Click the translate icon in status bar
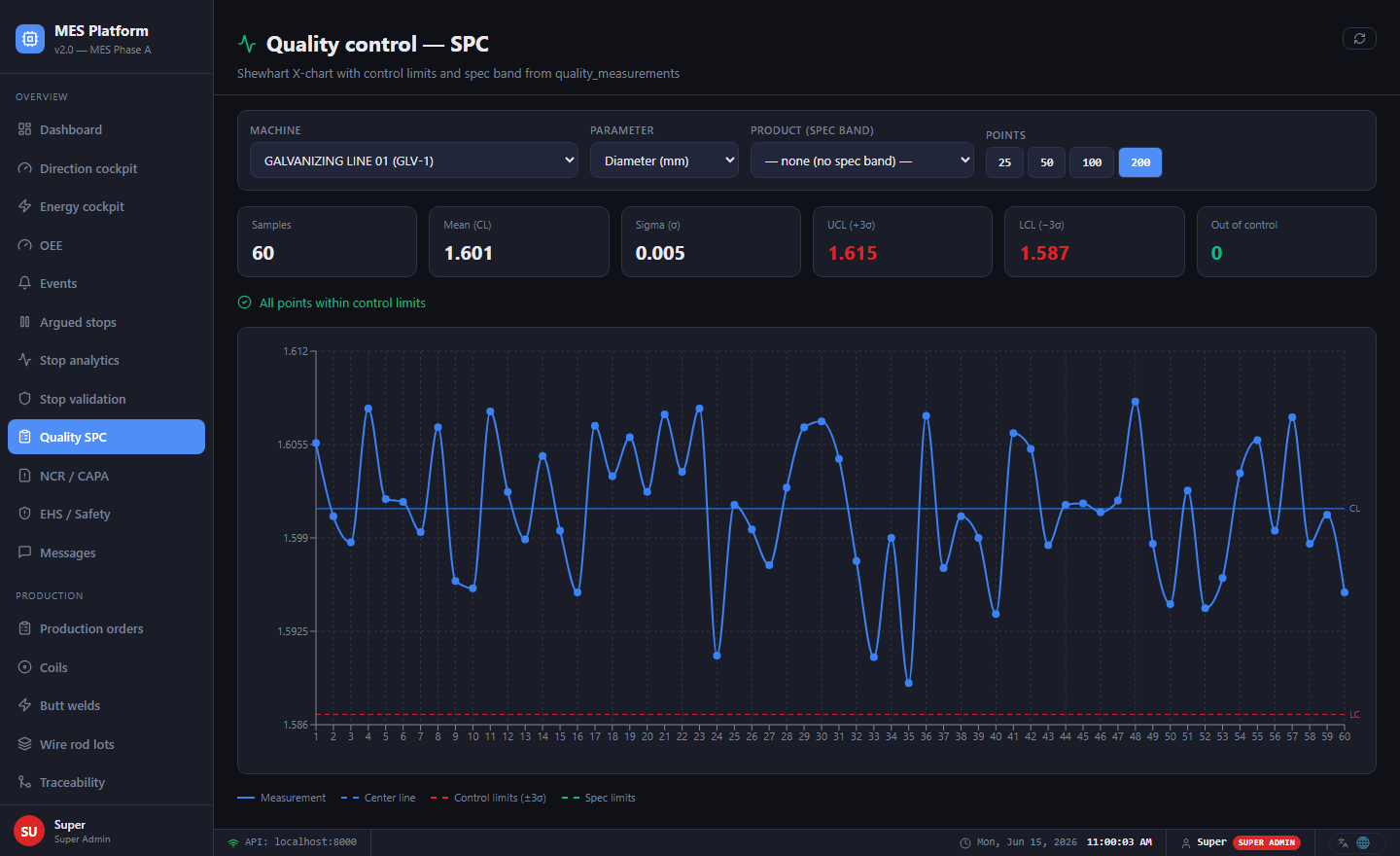The height and width of the screenshot is (856, 1400). pyautogui.click(x=1343, y=842)
